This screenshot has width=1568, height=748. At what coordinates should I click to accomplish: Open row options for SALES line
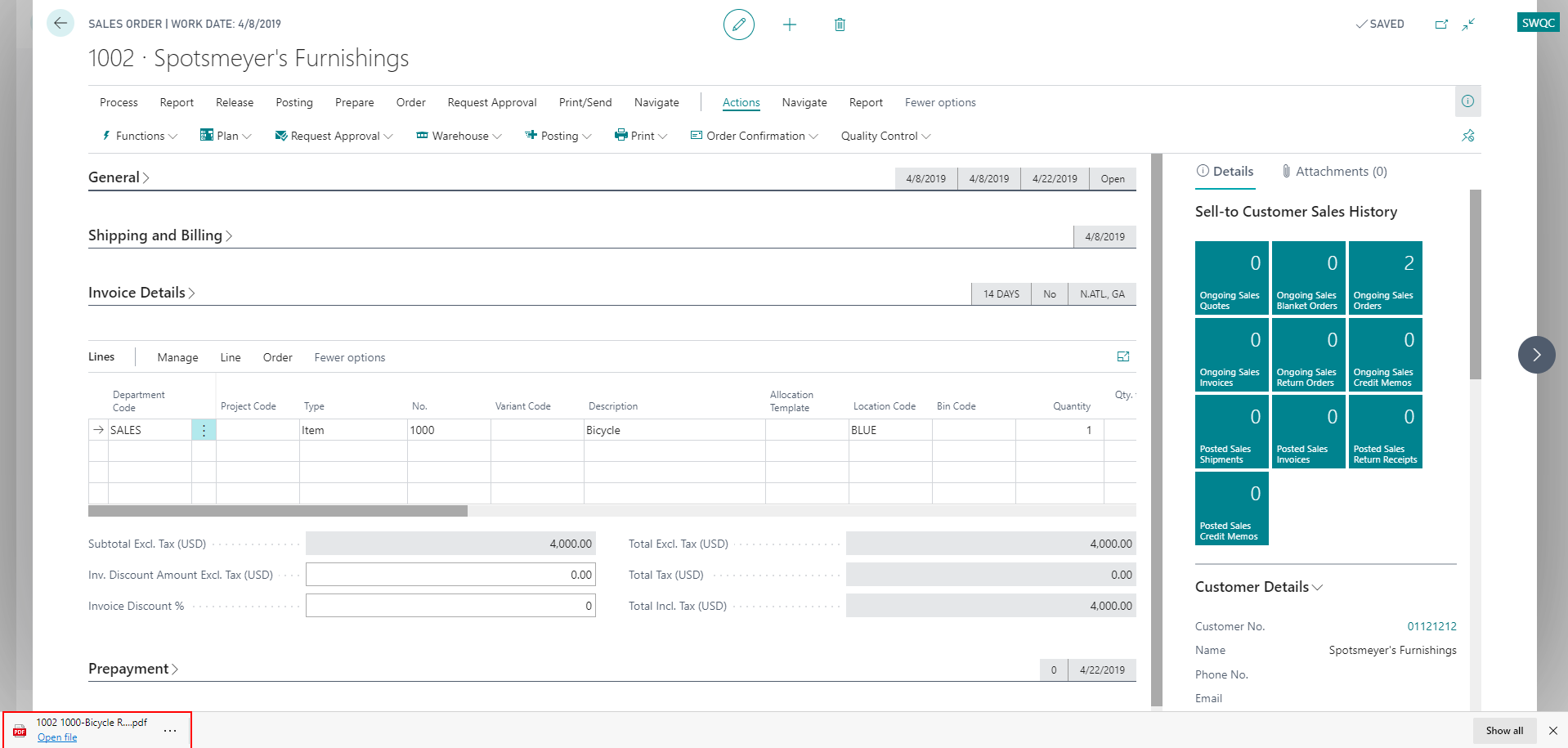(x=204, y=430)
